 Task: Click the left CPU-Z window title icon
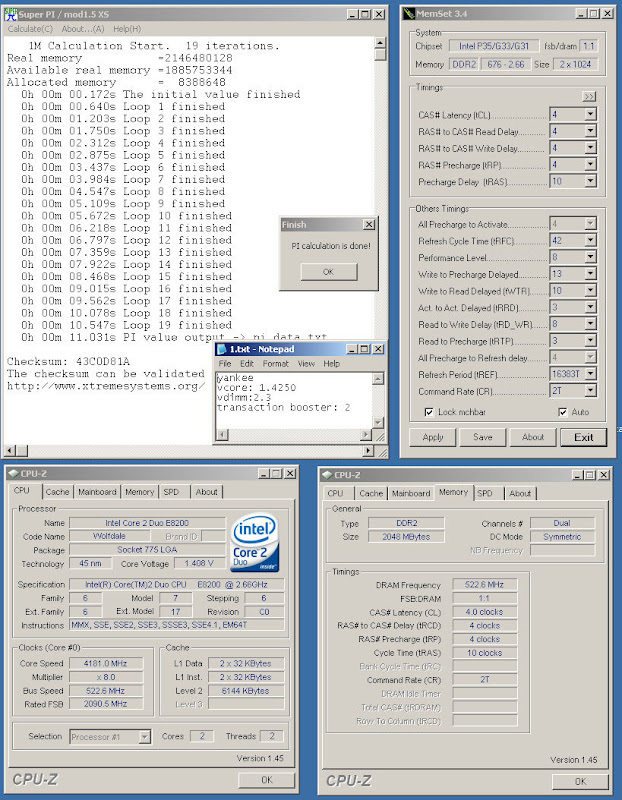pos(13,473)
